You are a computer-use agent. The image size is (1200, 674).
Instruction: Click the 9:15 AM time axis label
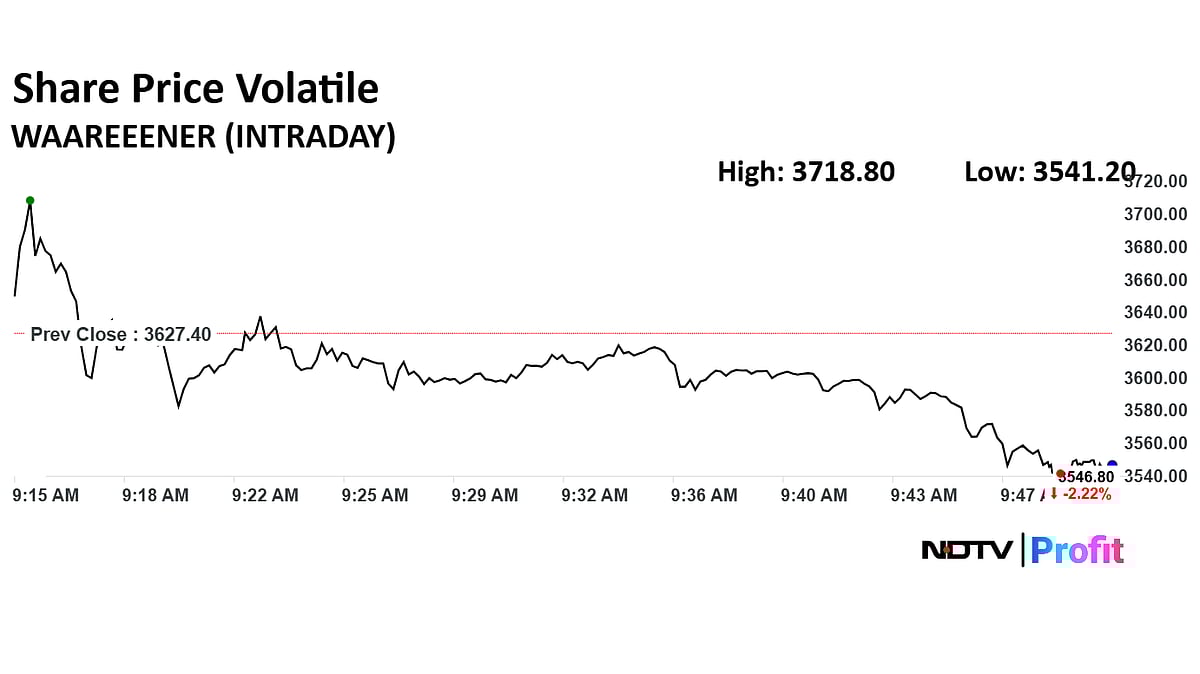click(x=45, y=494)
